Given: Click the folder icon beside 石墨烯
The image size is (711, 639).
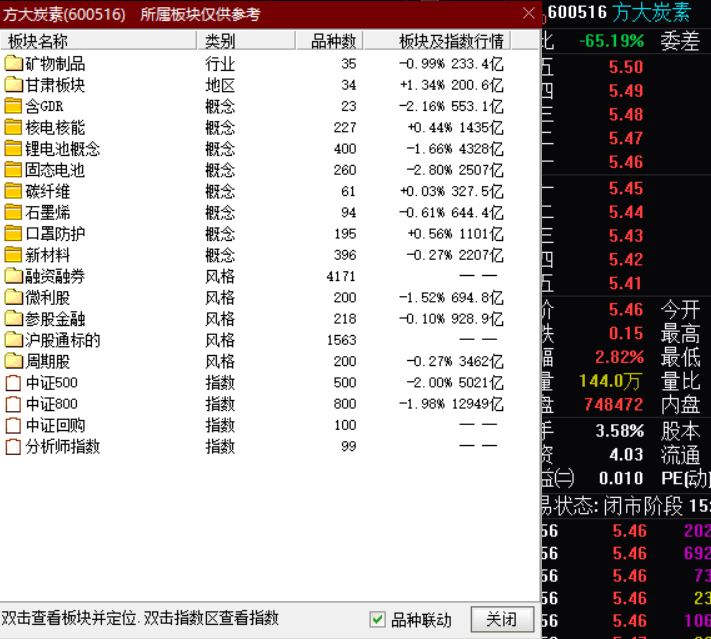Looking at the screenshot, I should pos(14,213).
